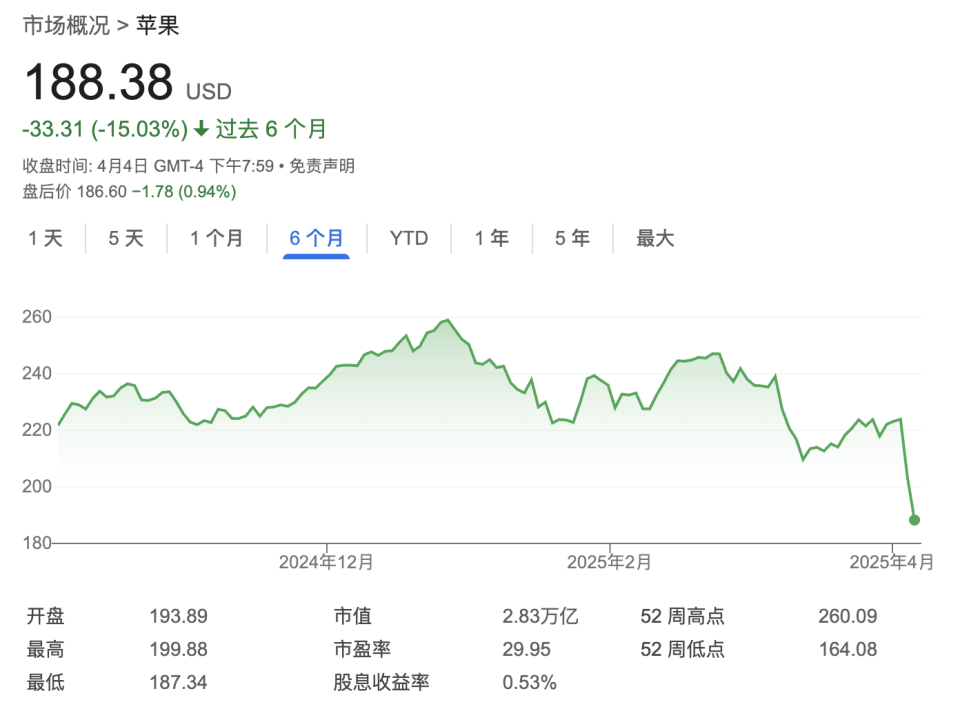This screenshot has height=720, width=960.
Task: Click the 最高 label
Action: pyautogui.click(x=45, y=649)
